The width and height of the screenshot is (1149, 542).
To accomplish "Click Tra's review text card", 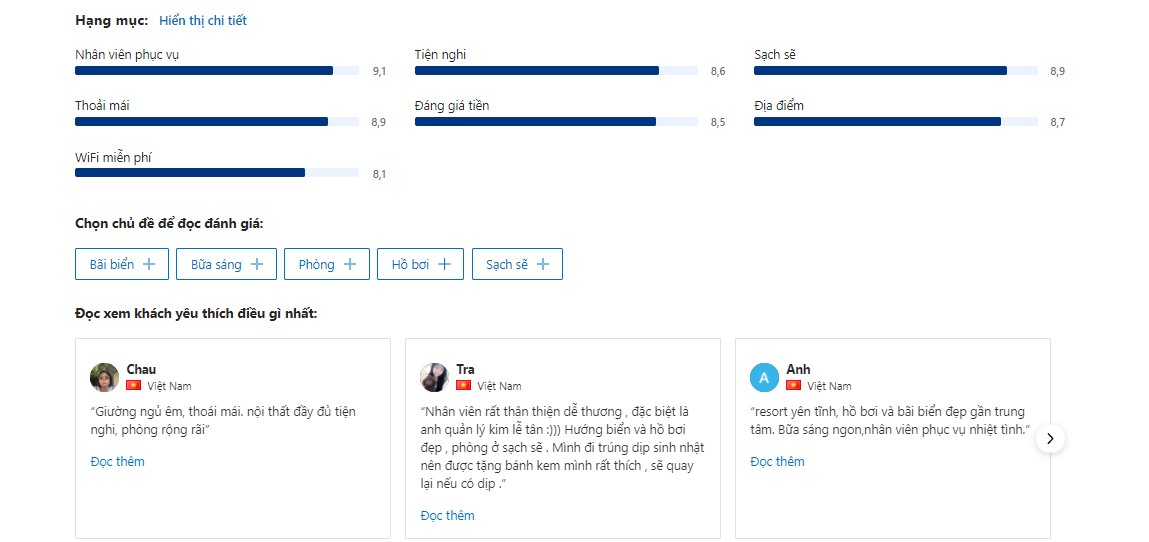I will [562, 447].
